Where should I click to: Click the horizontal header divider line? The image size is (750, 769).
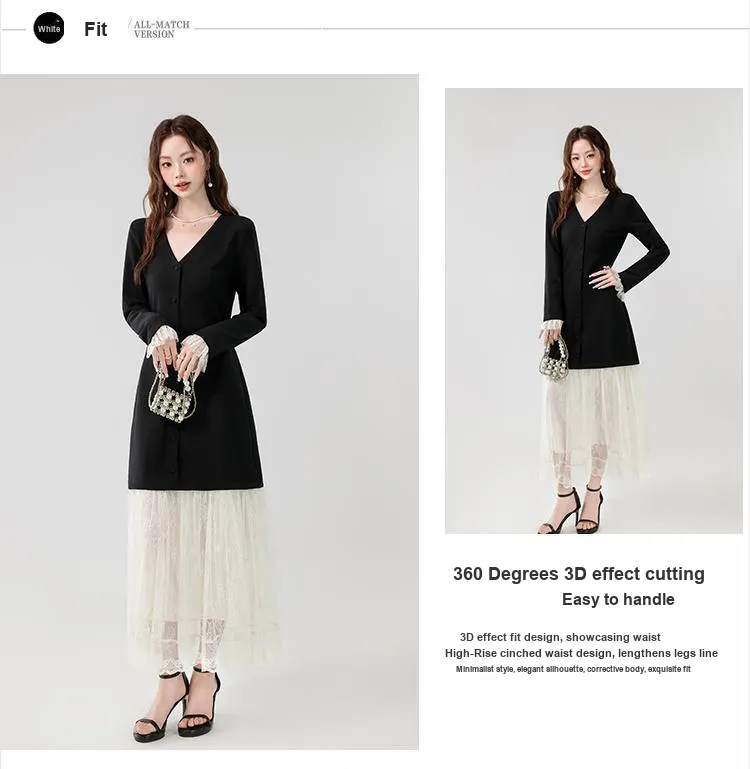click(x=472, y=29)
